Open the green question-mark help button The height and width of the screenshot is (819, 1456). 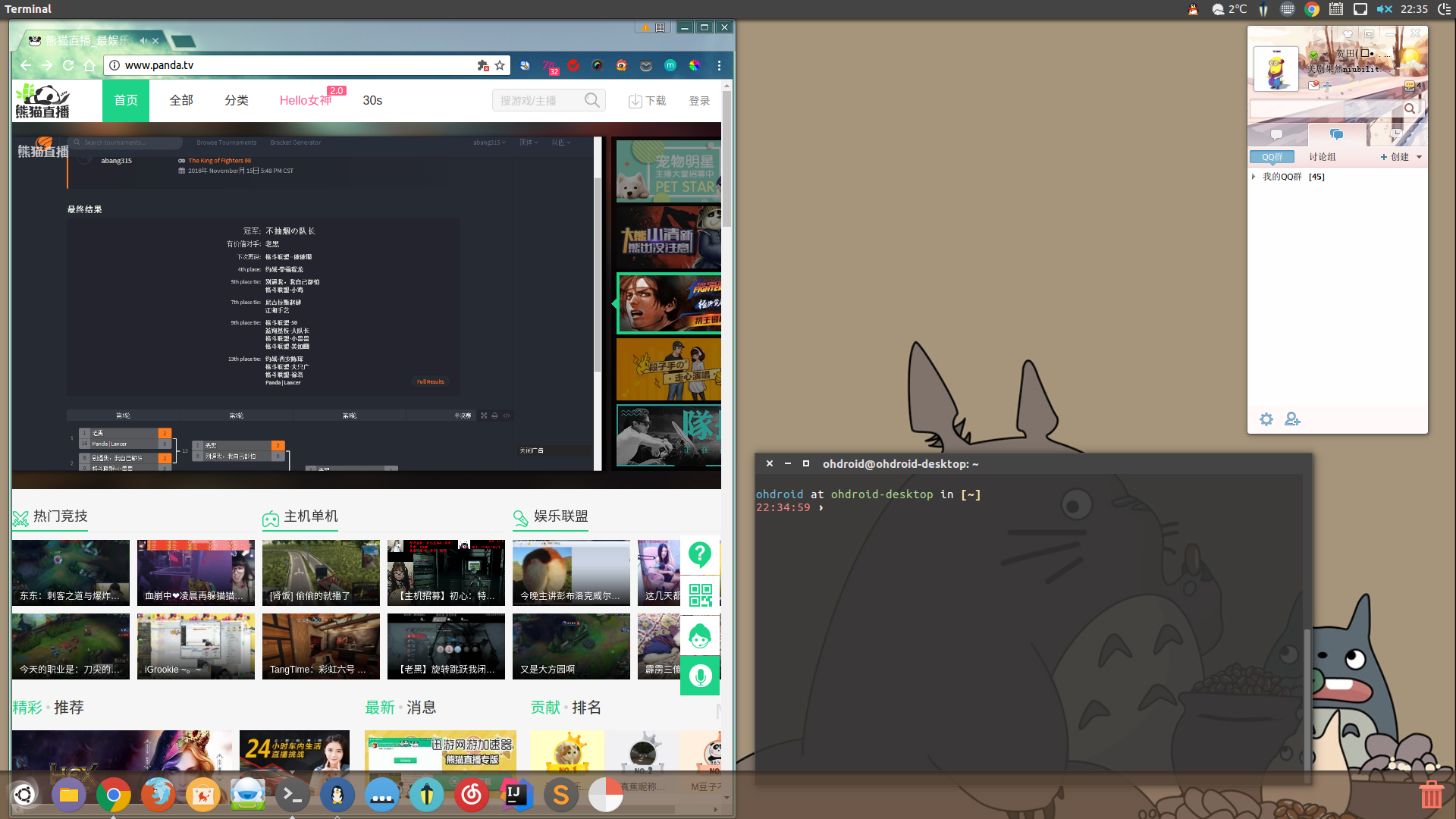[x=700, y=554]
